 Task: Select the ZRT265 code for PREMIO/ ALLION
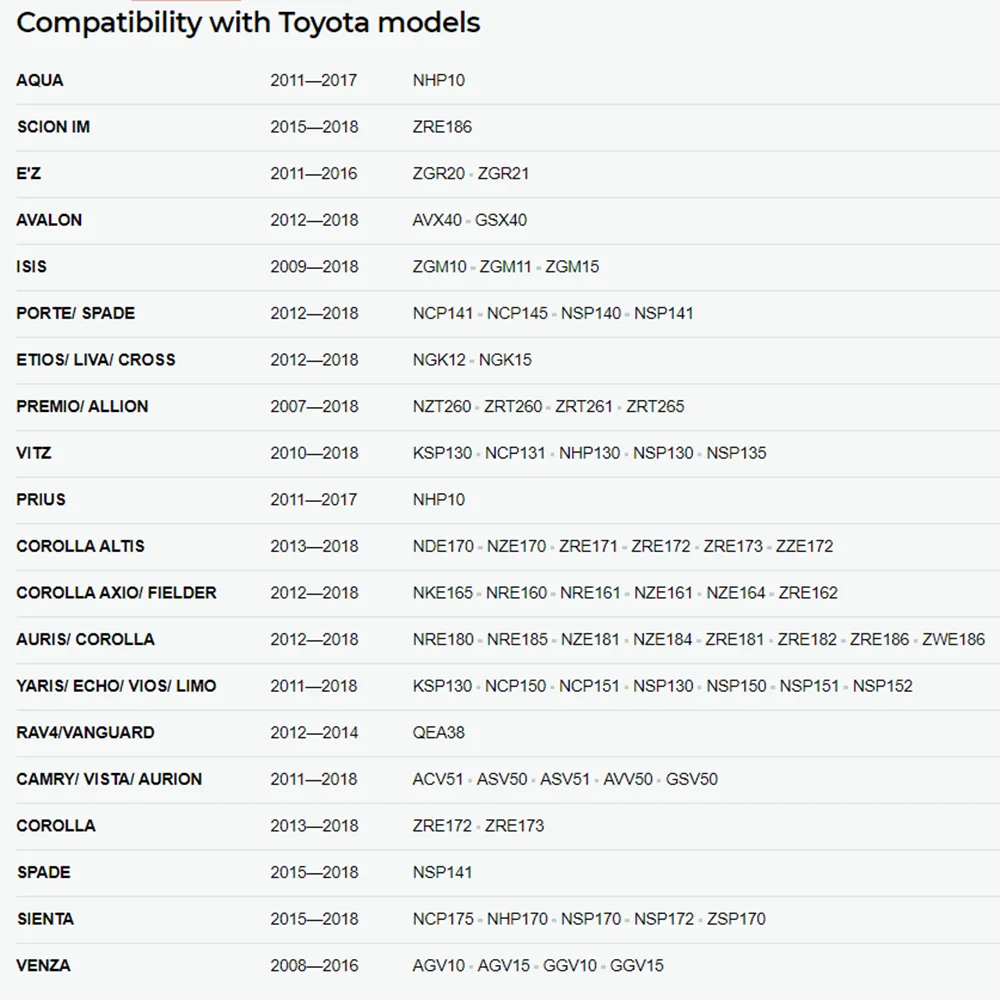click(x=655, y=406)
